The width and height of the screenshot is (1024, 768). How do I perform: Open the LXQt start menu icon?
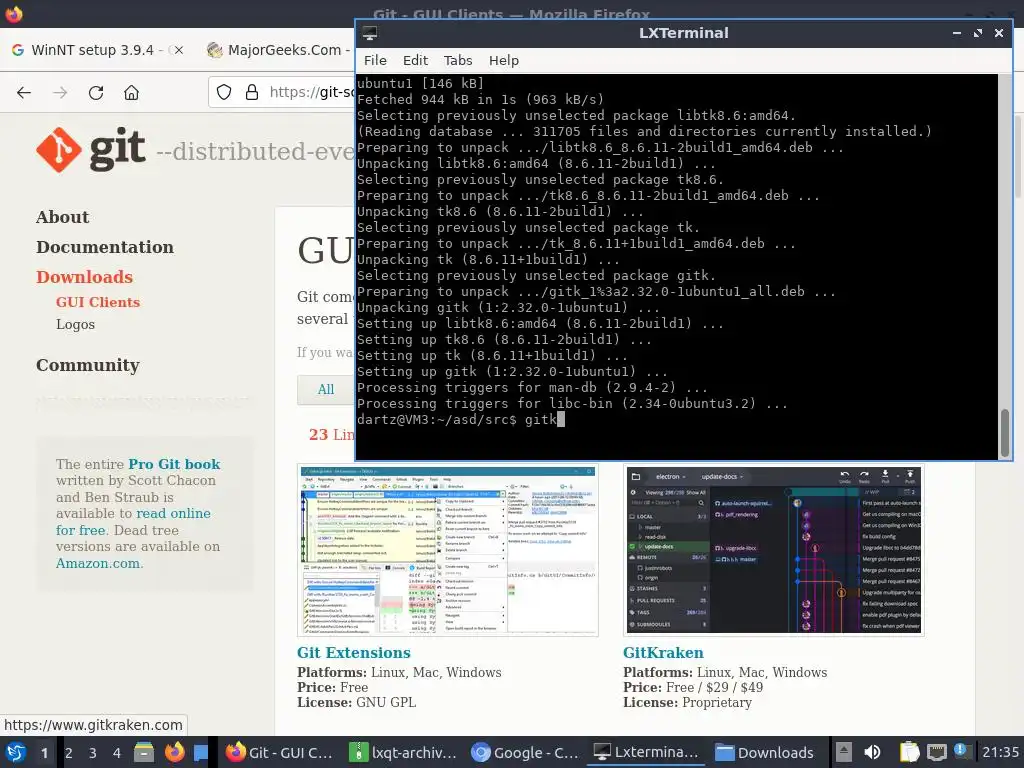click(15, 752)
